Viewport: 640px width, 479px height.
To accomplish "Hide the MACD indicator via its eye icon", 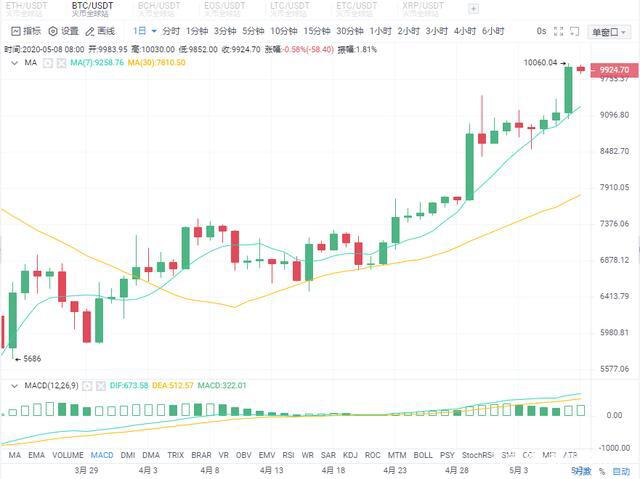I will tap(87, 386).
